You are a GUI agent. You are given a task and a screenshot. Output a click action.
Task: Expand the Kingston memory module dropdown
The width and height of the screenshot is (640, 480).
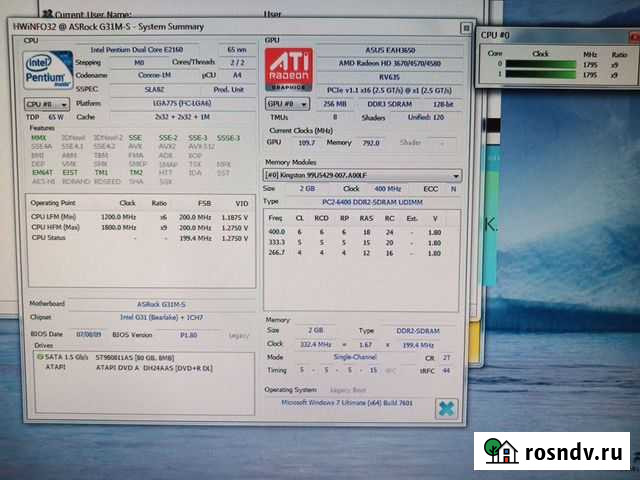[361, 176]
